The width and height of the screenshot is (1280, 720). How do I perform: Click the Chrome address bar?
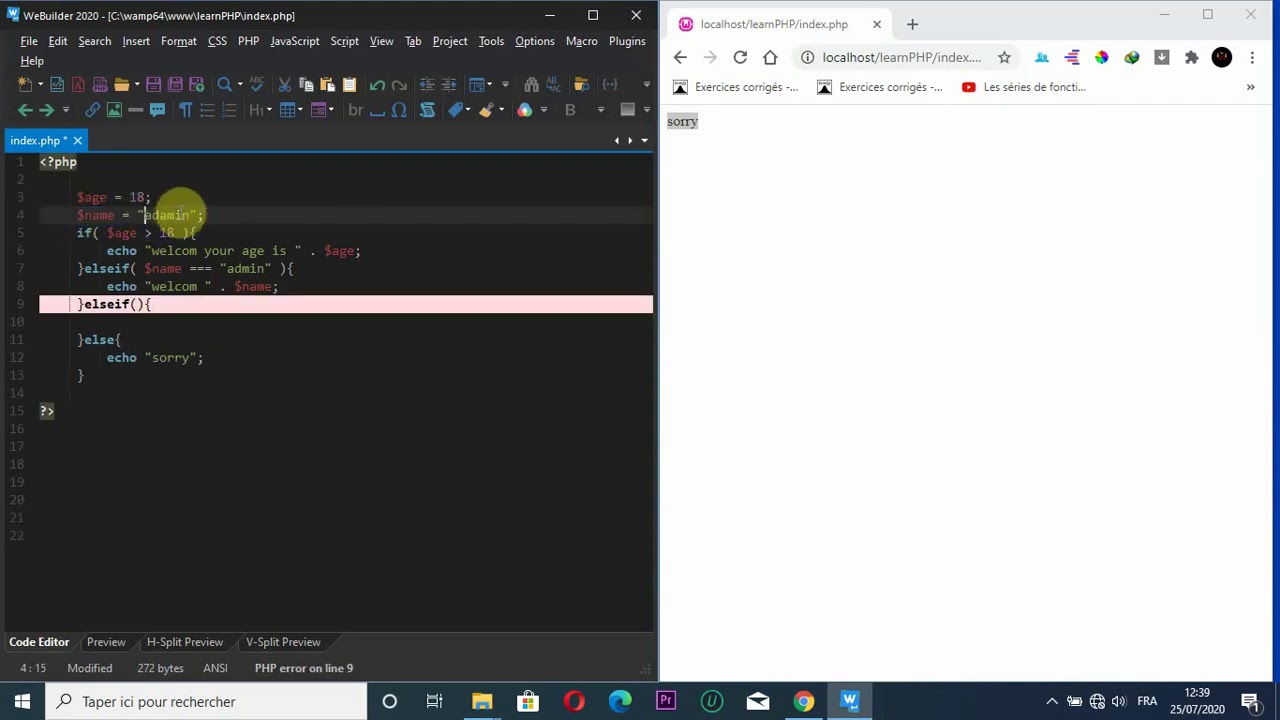click(x=901, y=57)
